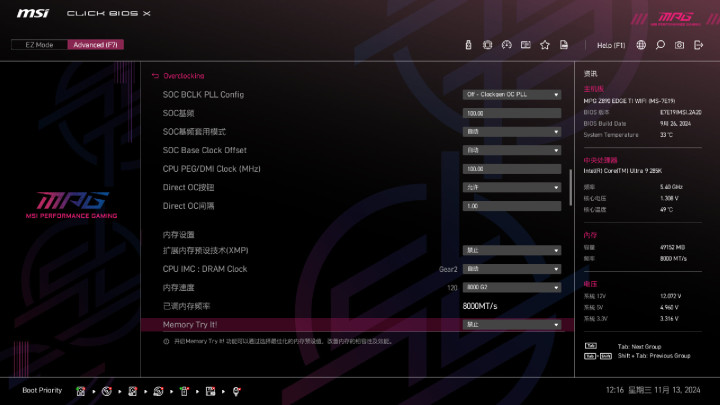Expand the 扩展内存预设技术(XMP) dropdown
Image resolution: width=720 pixels, height=405 pixels.
[x=512, y=250]
